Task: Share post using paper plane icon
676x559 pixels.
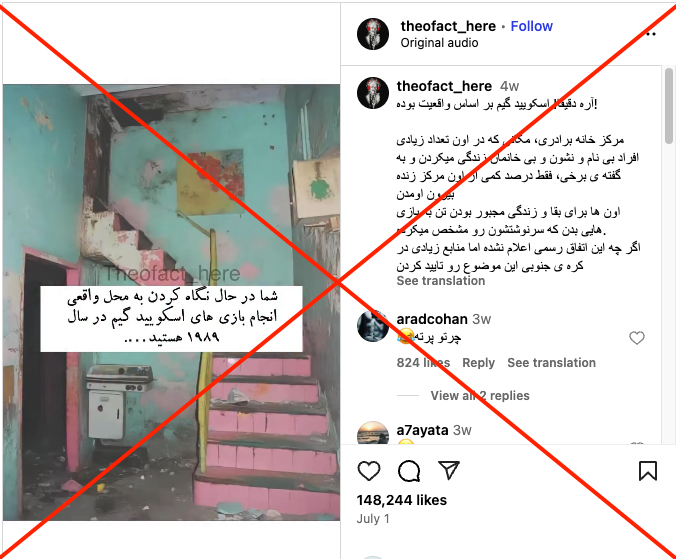Action: [x=449, y=470]
